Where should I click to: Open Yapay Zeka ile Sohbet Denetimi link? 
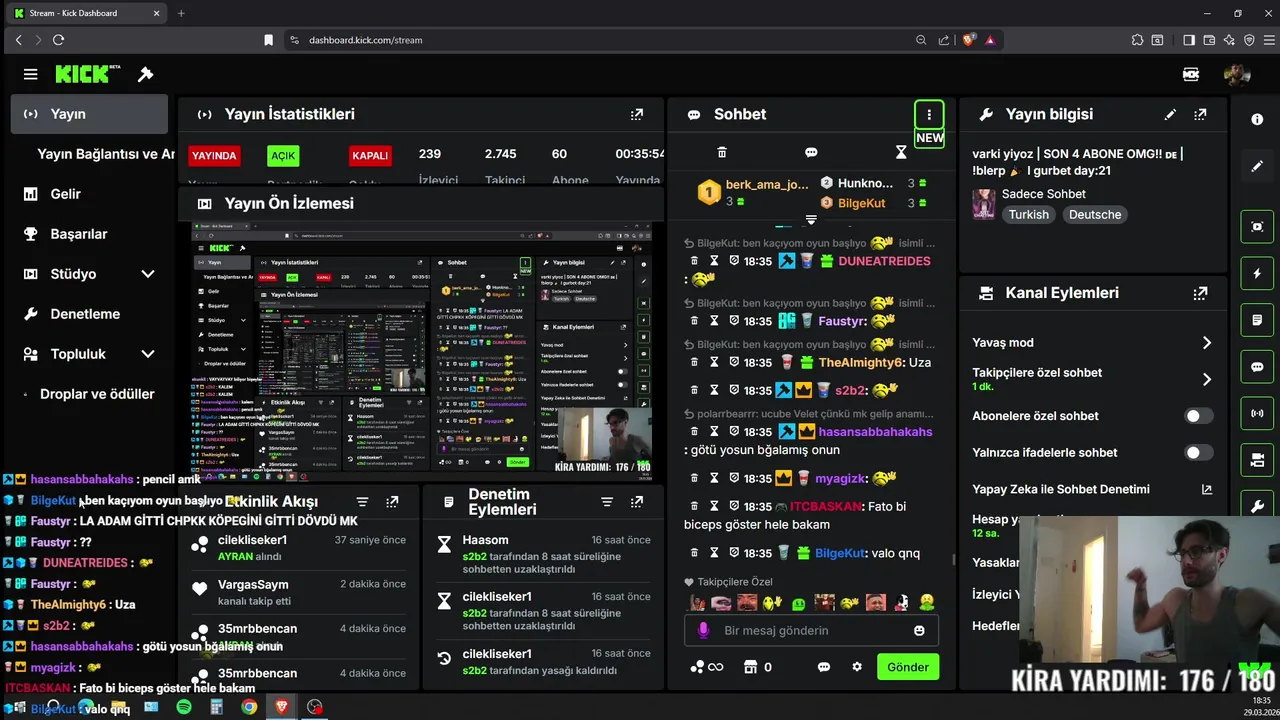coord(1092,489)
